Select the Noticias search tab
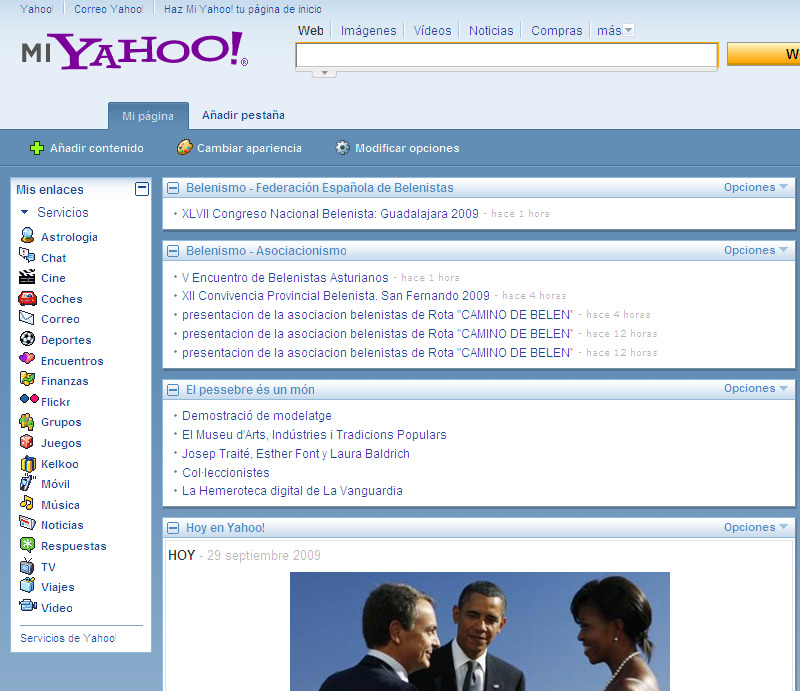This screenshot has height=691, width=800. (491, 31)
